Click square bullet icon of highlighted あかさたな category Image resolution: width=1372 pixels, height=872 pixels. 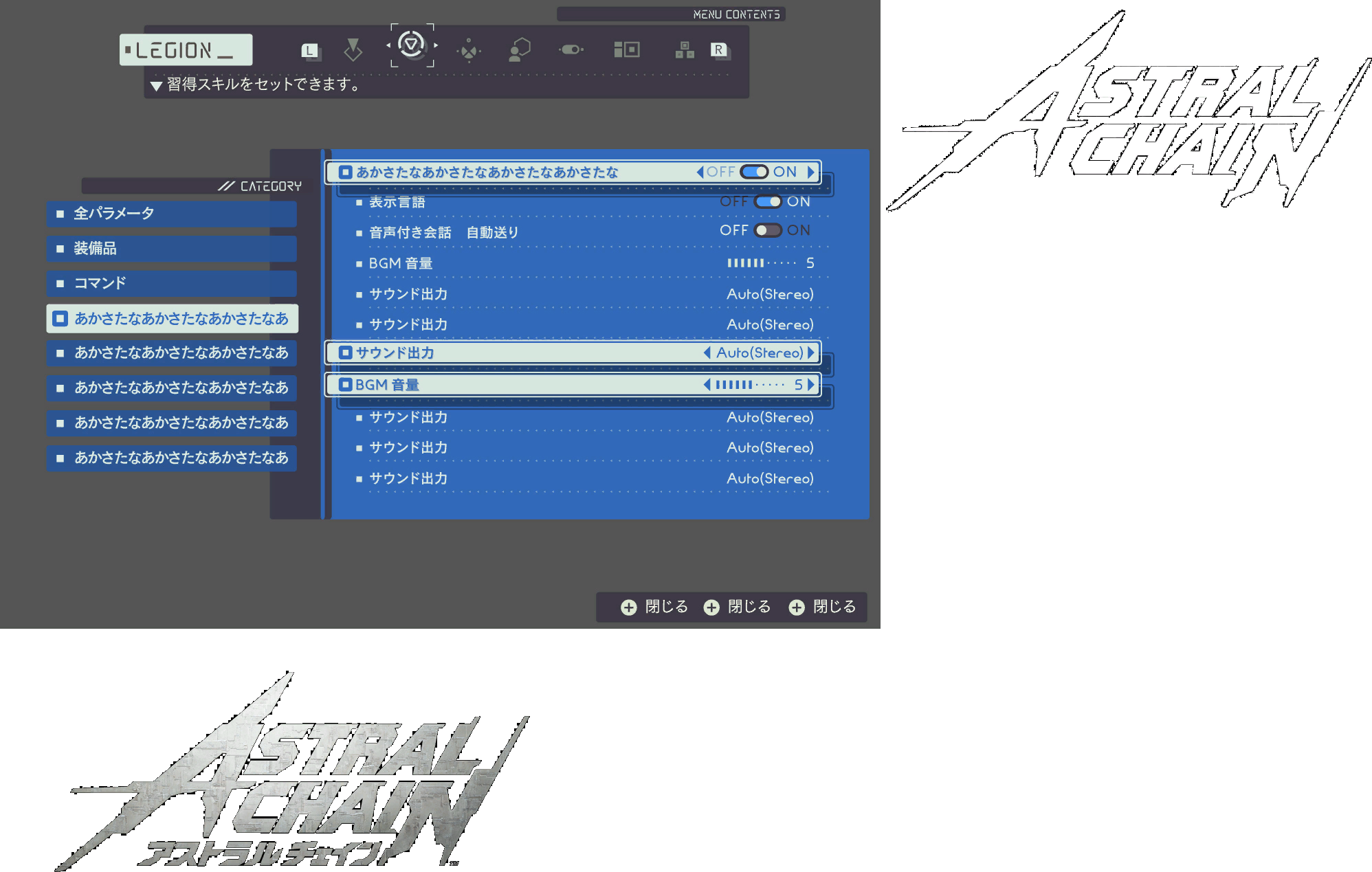coord(60,318)
